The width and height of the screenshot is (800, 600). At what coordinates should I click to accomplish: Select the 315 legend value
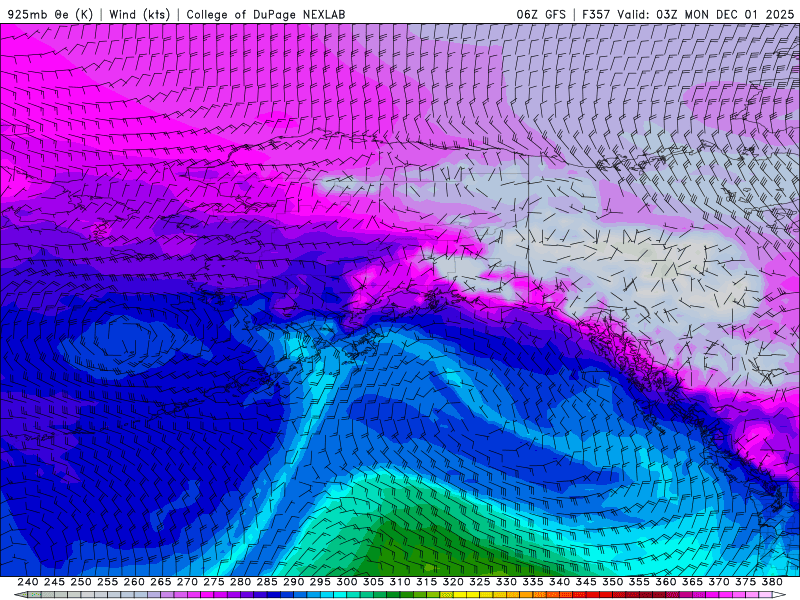coord(427,582)
